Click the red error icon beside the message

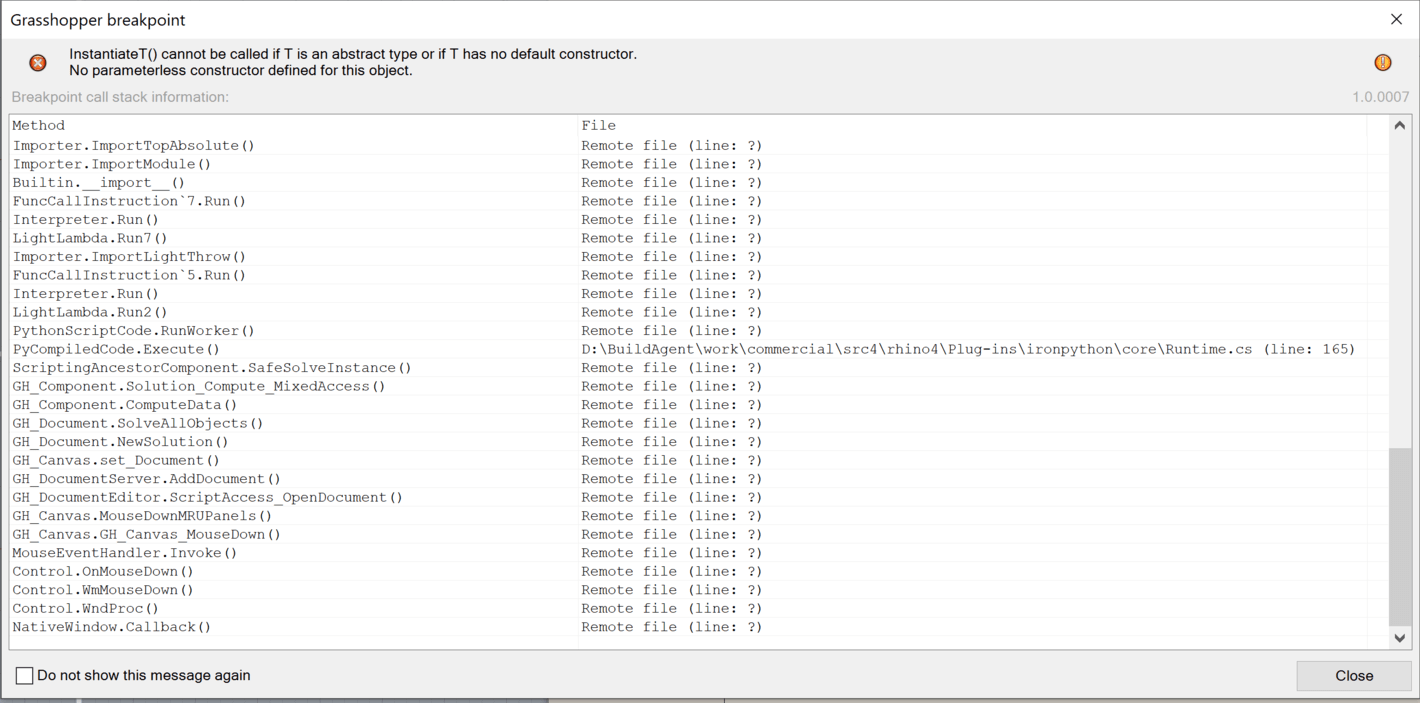pyautogui.click(x=38, y=63)
